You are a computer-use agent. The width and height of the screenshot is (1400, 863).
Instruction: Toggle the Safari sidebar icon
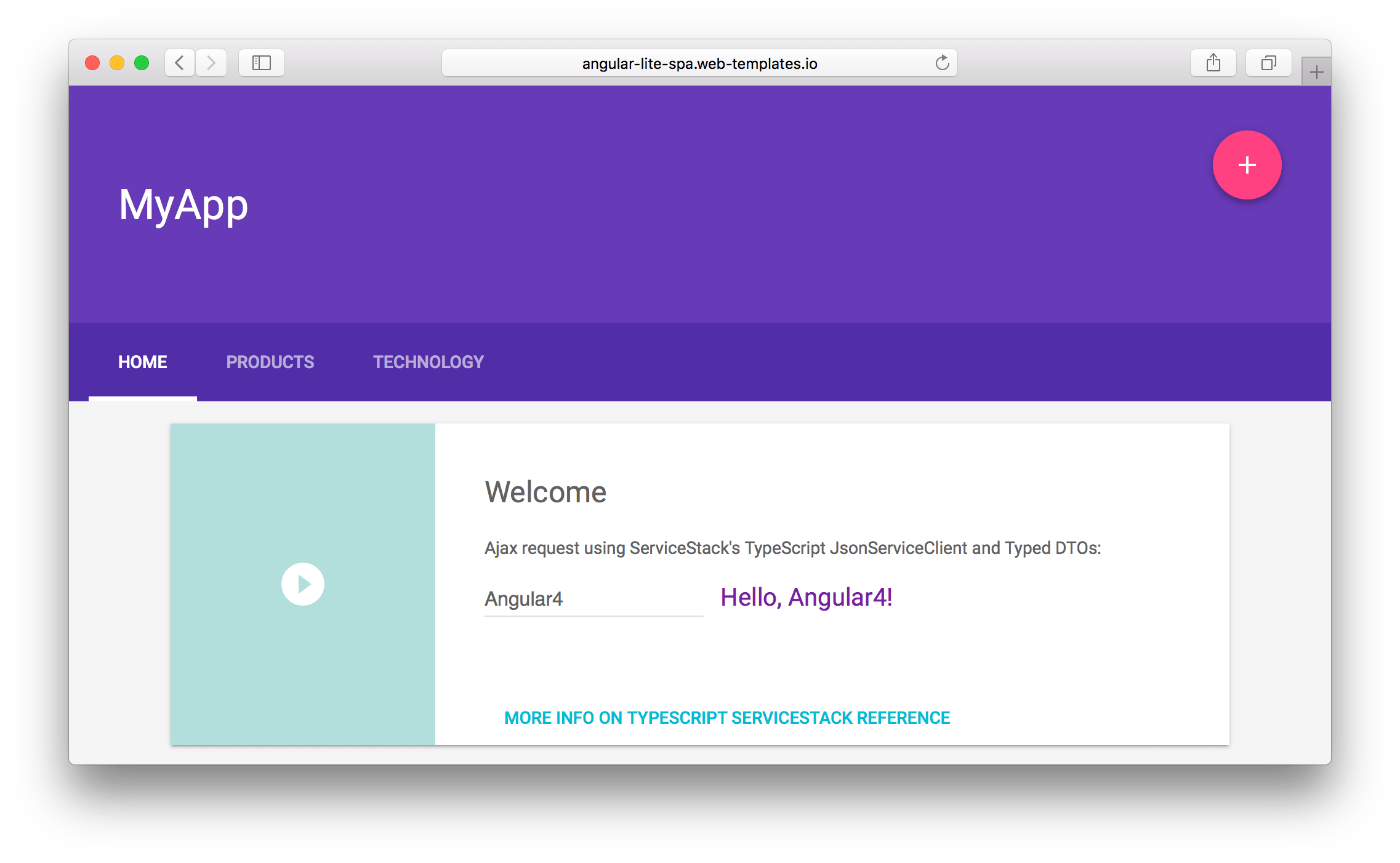[x=261, y=62]
